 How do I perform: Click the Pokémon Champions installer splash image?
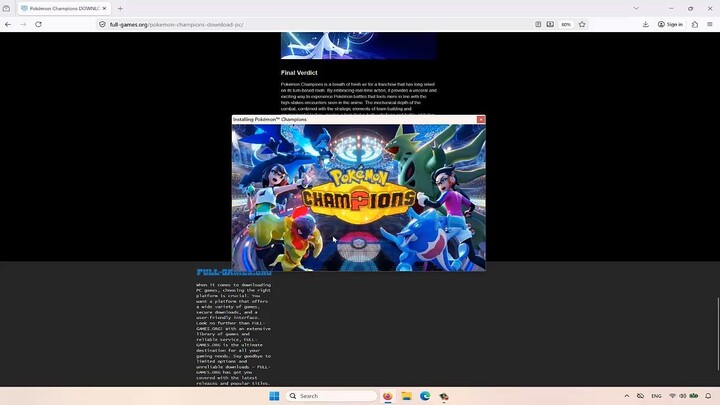(x=359, y=197)
